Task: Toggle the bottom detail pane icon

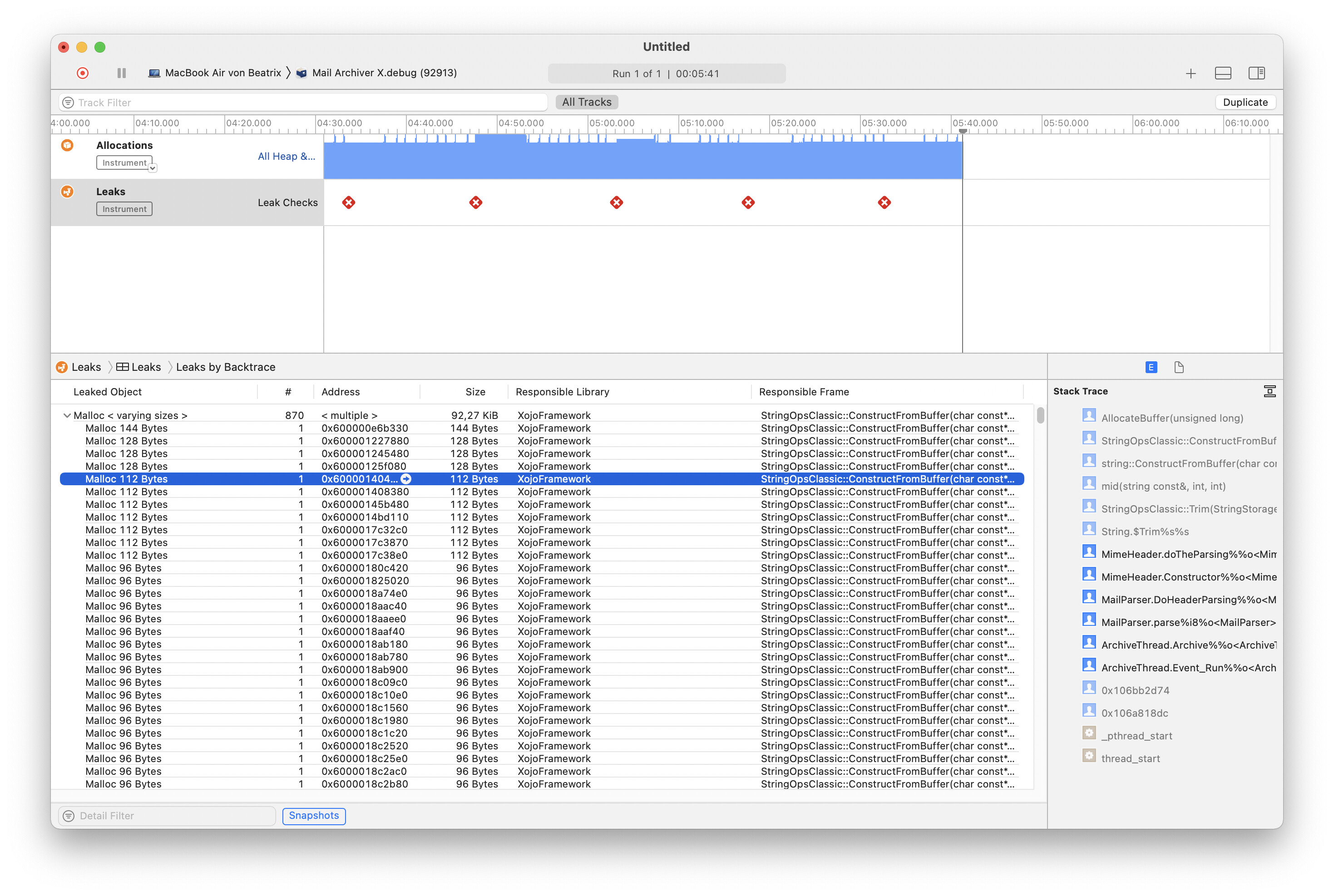Action: click(1223, 73)
